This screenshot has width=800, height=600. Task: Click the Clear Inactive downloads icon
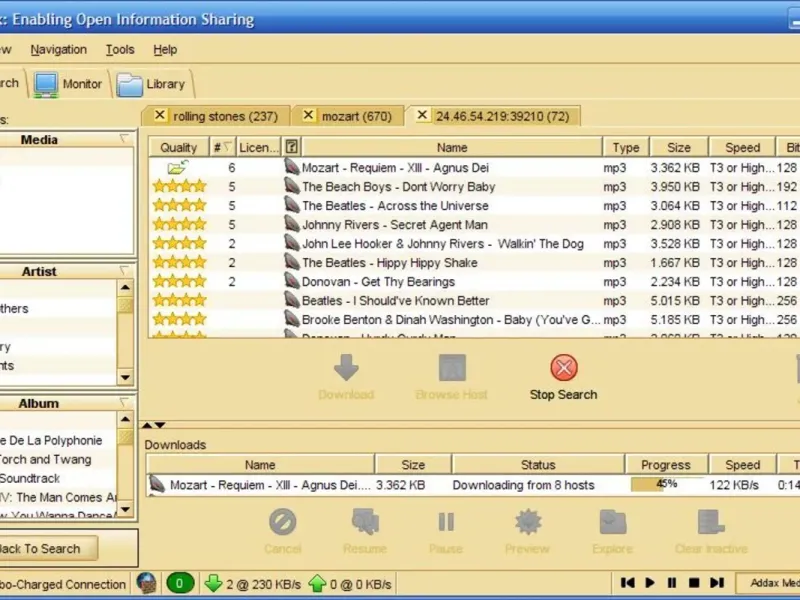[711, 522]
